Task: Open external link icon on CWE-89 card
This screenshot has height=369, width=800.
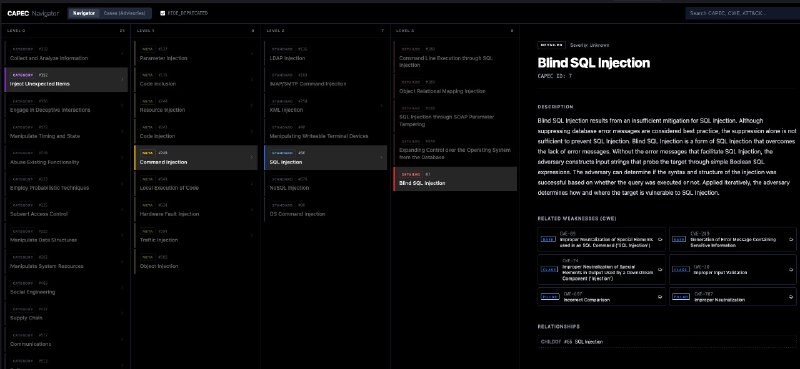Action: (660, 239)
